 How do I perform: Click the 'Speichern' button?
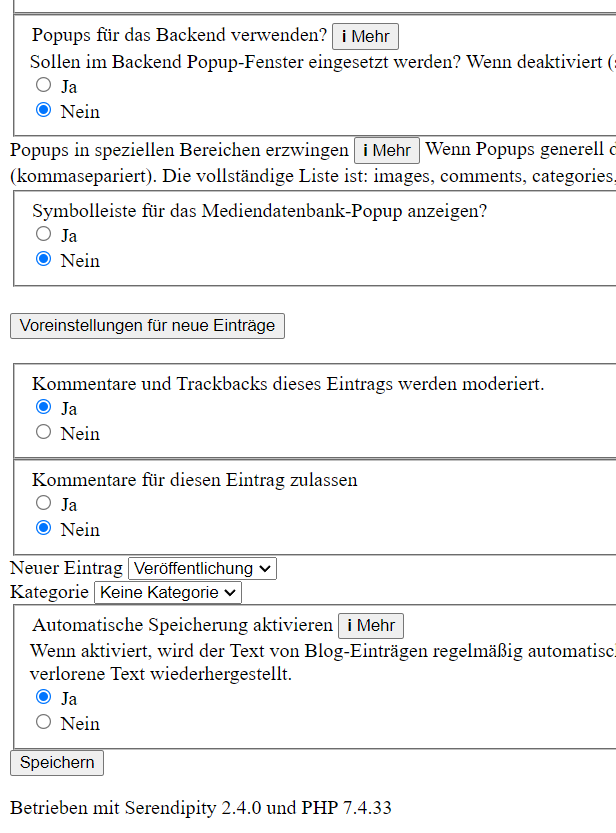pos(57,763)
